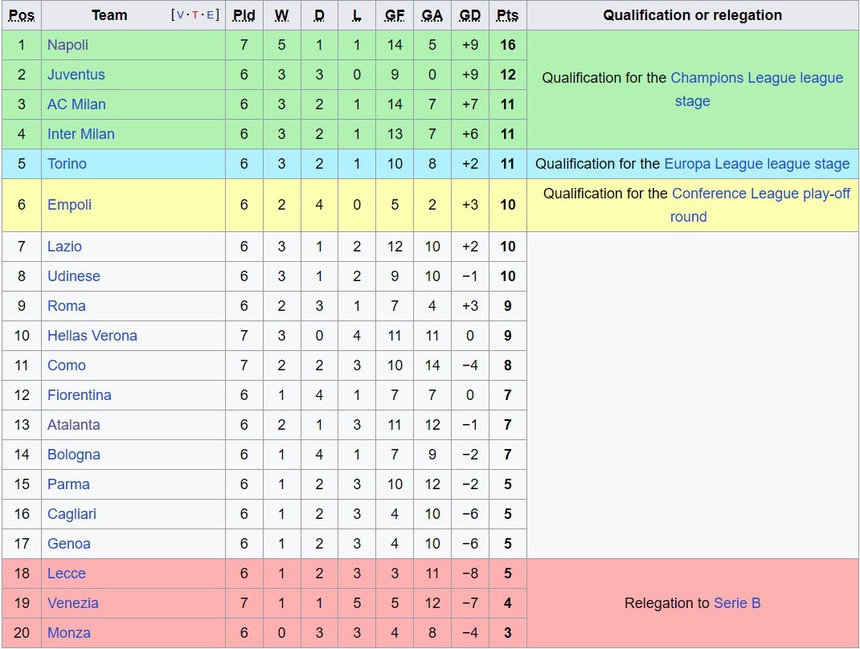
Task: Open the Champions League league stage link
Action: (759, 77)
